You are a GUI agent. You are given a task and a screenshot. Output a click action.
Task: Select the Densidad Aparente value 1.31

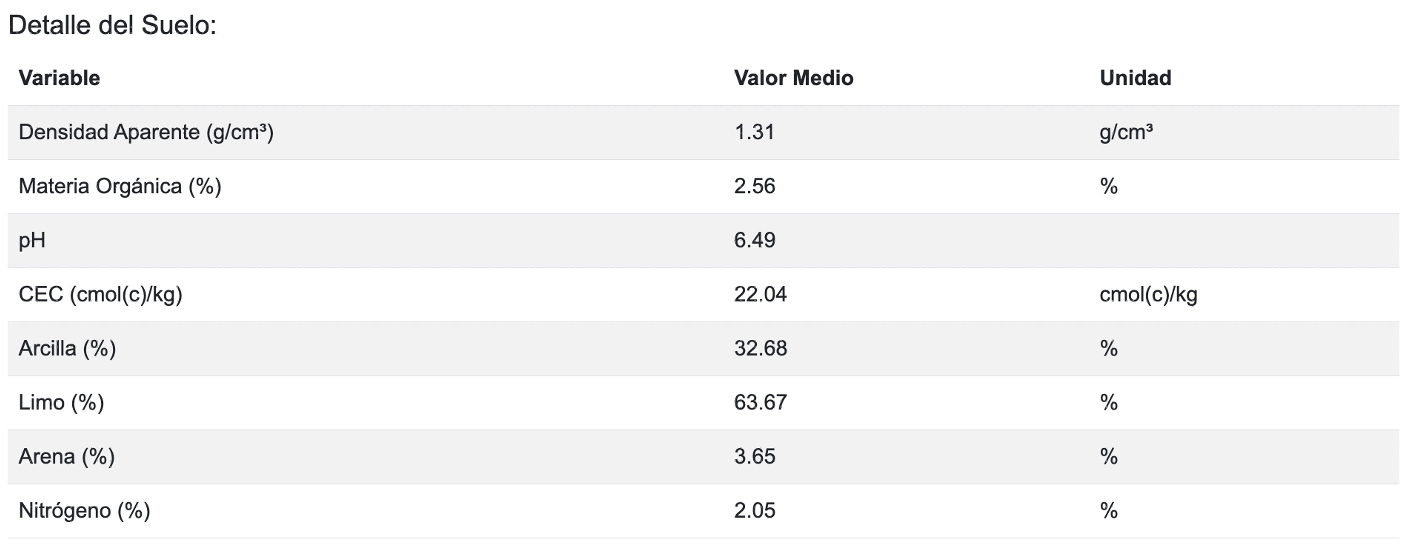tap(755, 133)
